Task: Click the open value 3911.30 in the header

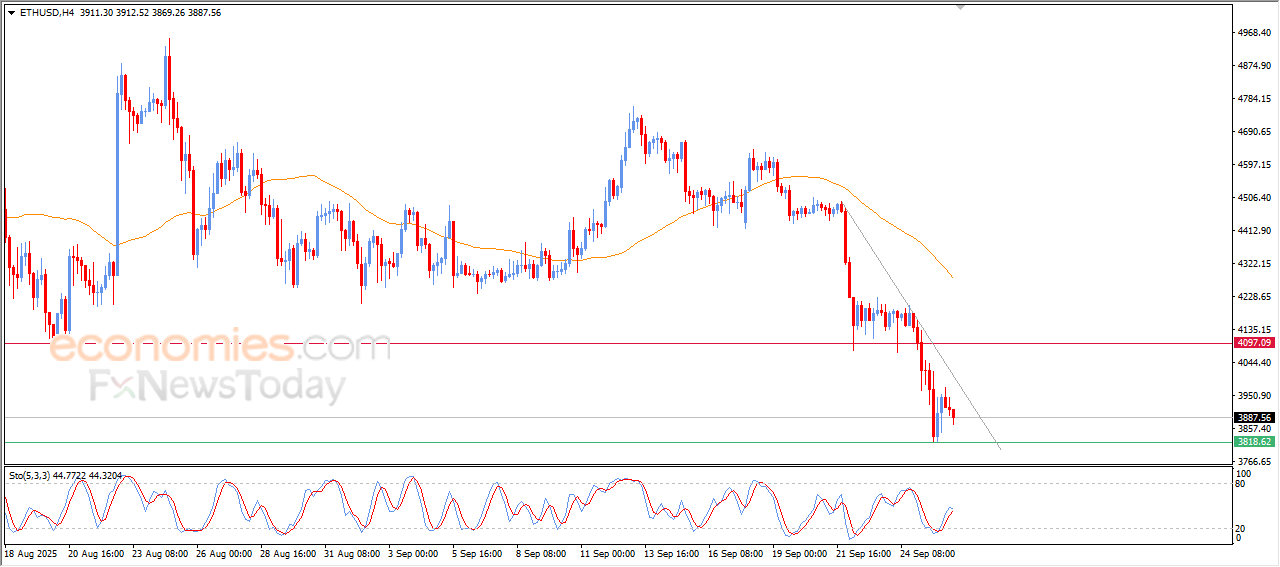Action: click(97, 13)
